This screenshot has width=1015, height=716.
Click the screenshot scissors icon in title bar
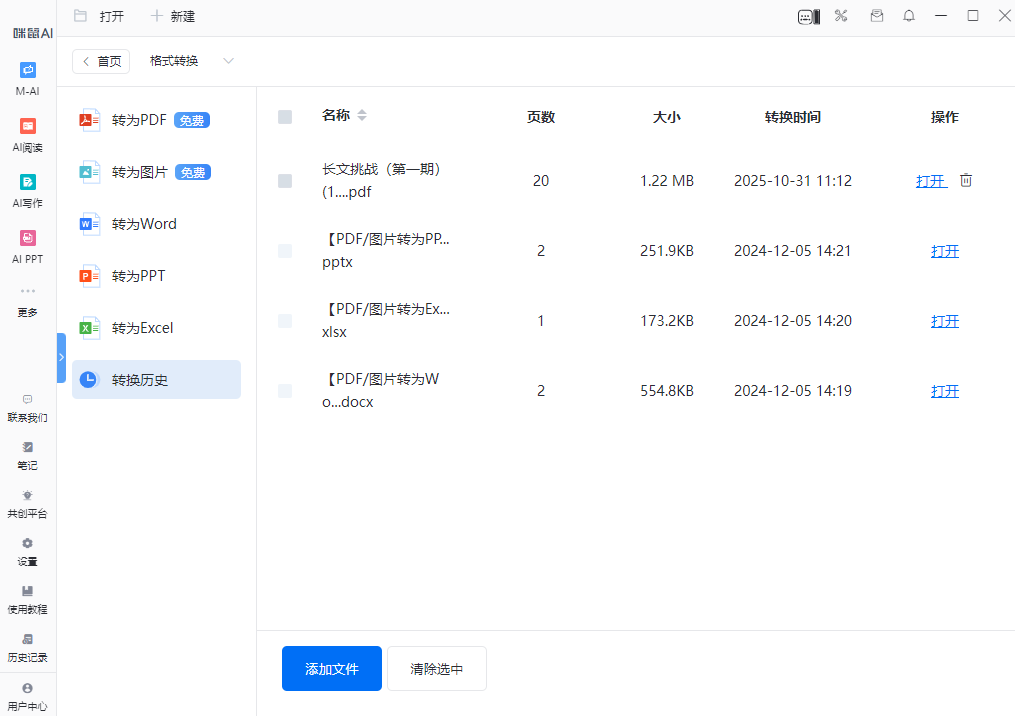841,16
